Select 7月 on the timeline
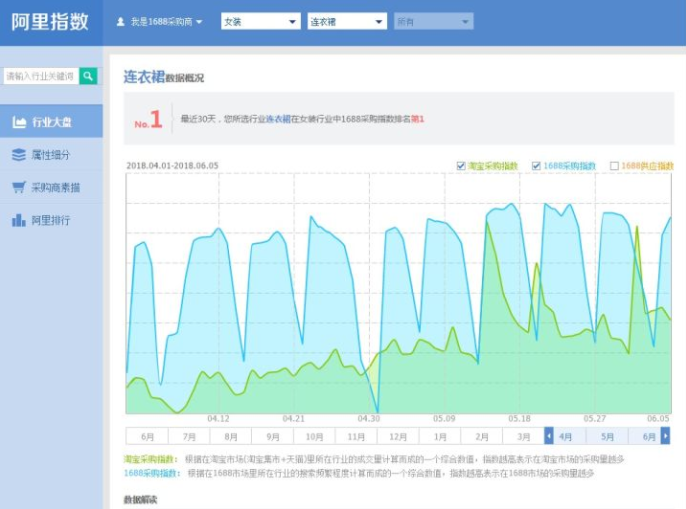Viewport: 686px width, 509px height. pyautogui.click(x=189, y=436)
